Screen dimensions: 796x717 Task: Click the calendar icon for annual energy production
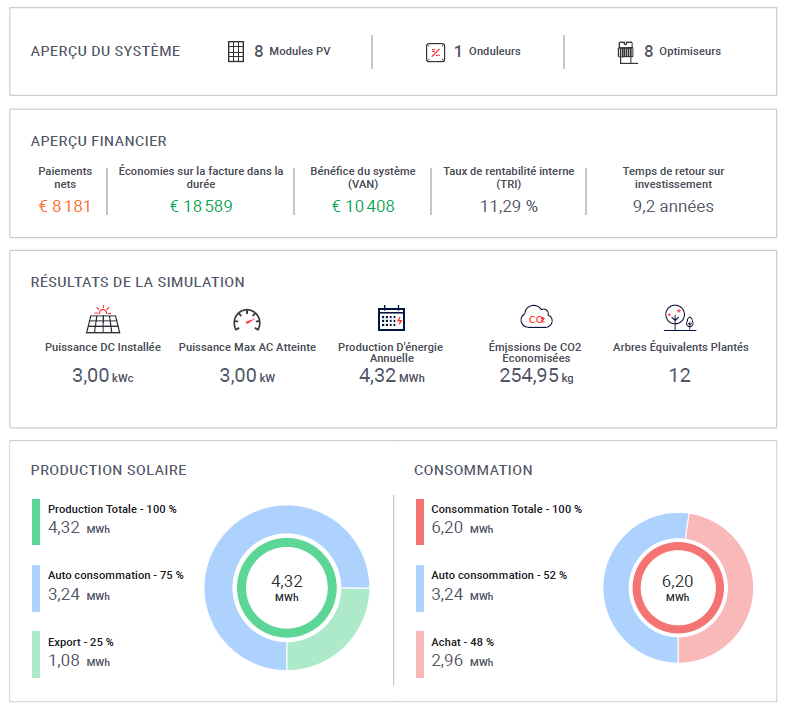[x=391, y=318]
